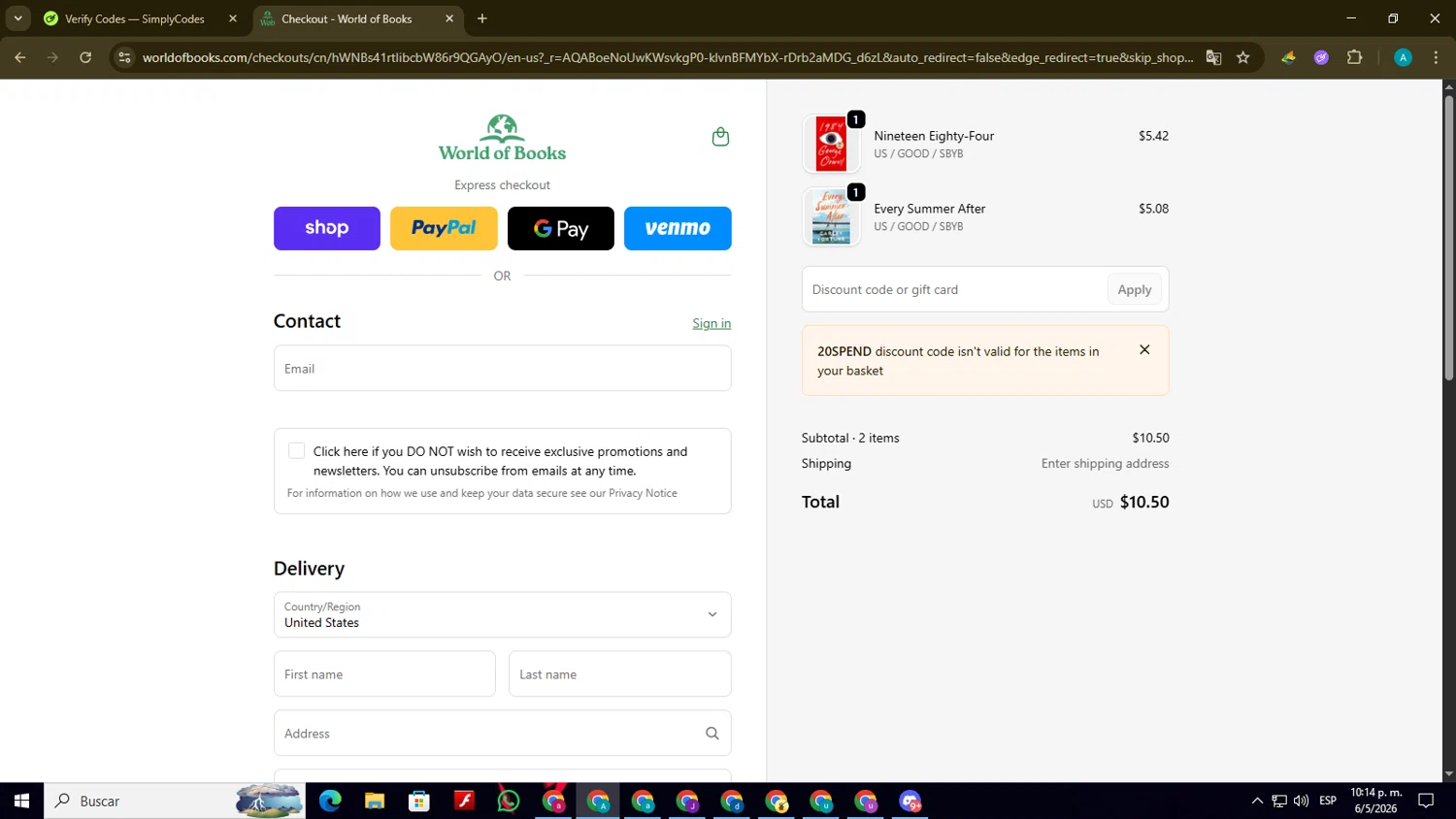This screenshot has width=1456, height=819.
Task: Reload the checkout page
Action: click(85, 57)
